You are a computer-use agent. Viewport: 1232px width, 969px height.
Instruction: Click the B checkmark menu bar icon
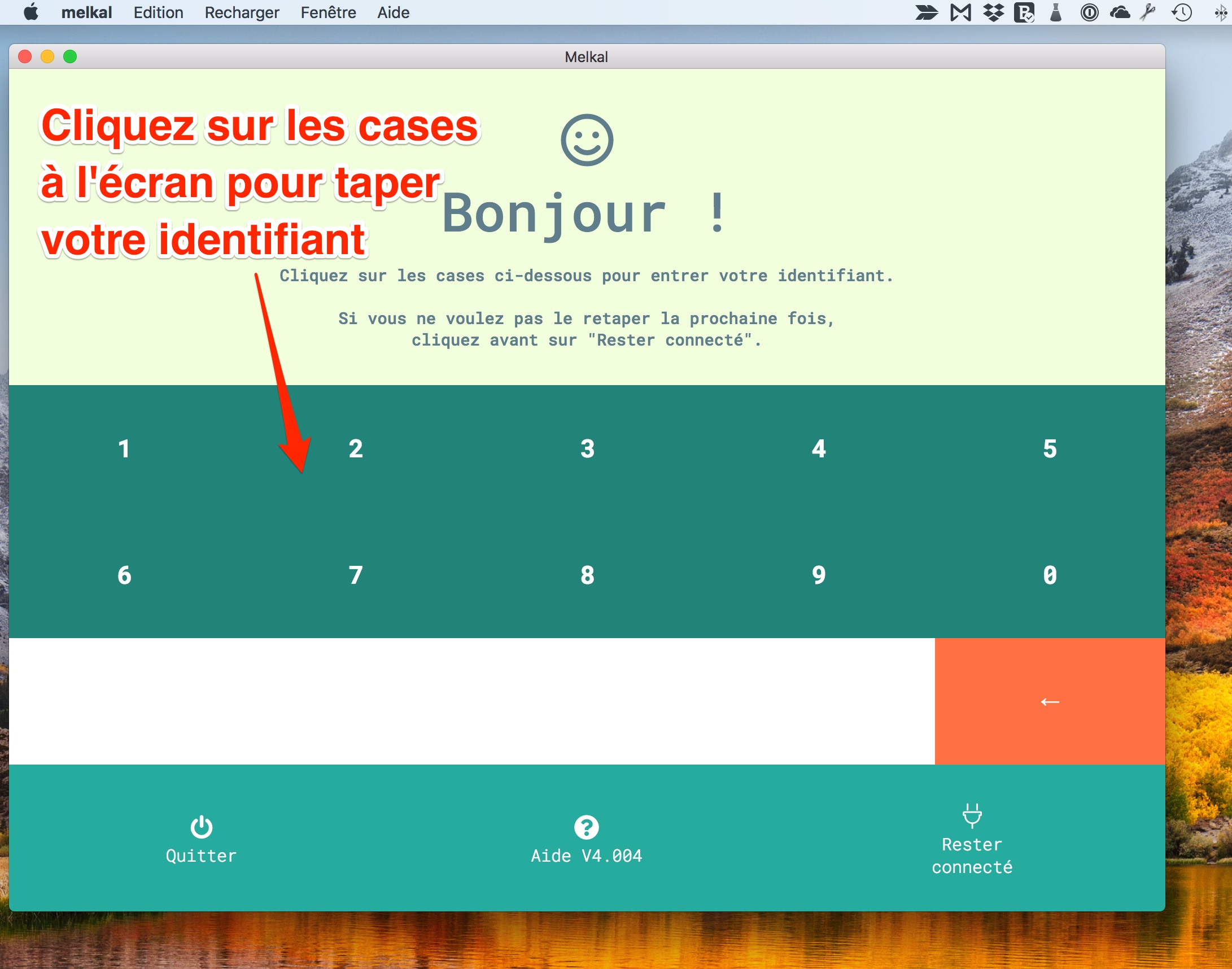point(1024,12)
